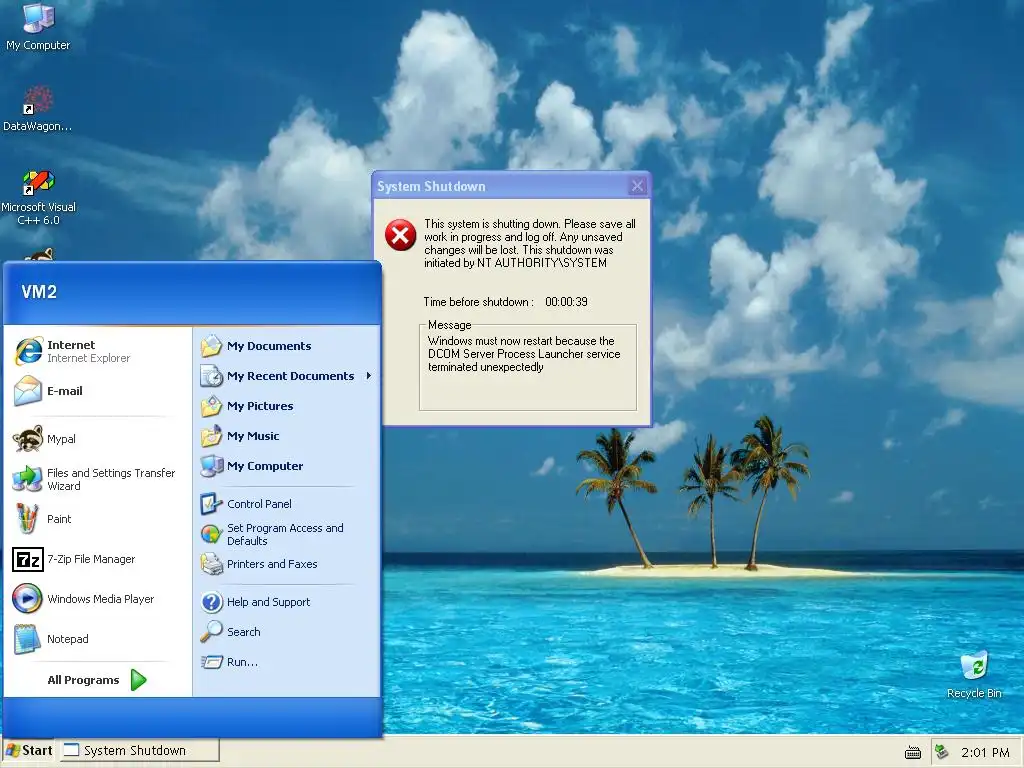Click Set Program Access and Defaults label
Screen dimensions: 1024x768
[285, 534]
